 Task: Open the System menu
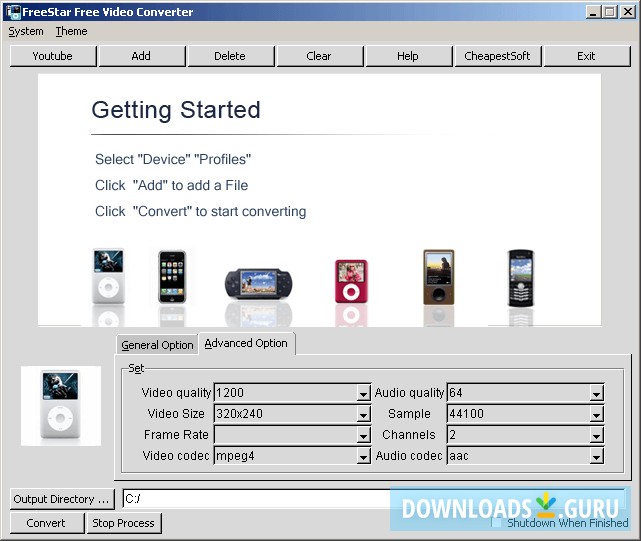coord(26,31)
